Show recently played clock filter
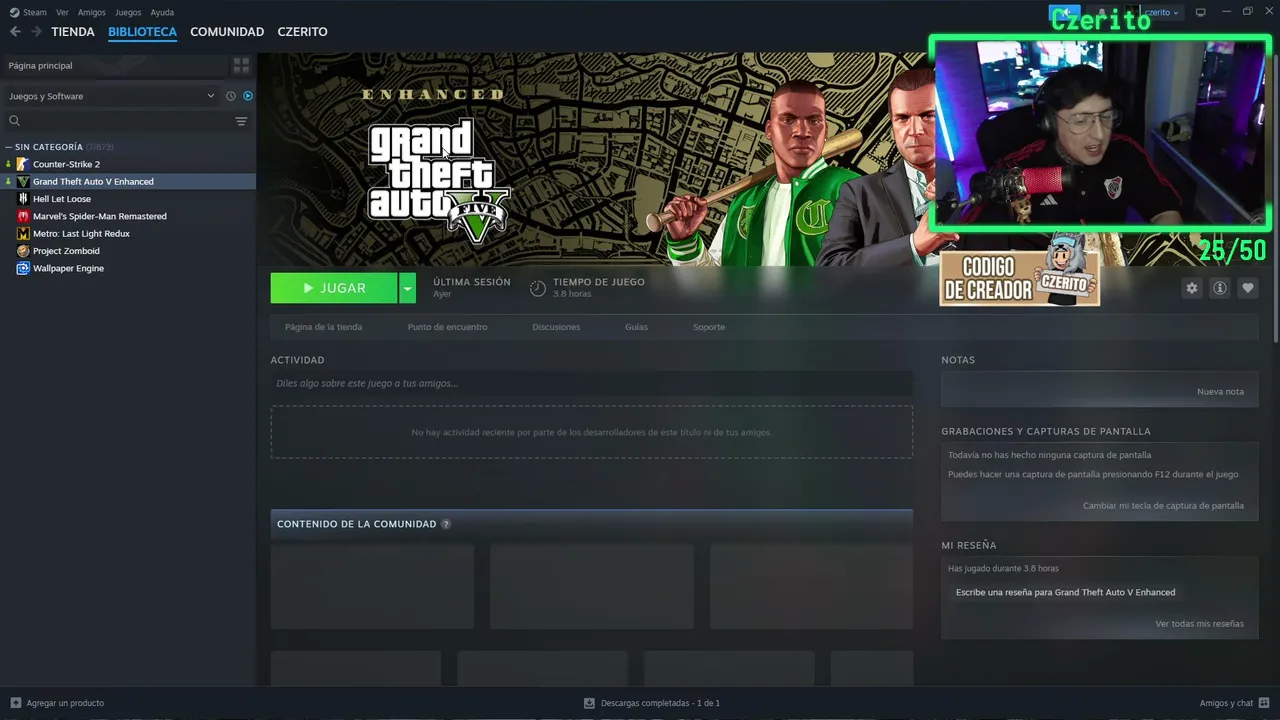The height and width of the screenshot is (720, 1280). (230, 96)
